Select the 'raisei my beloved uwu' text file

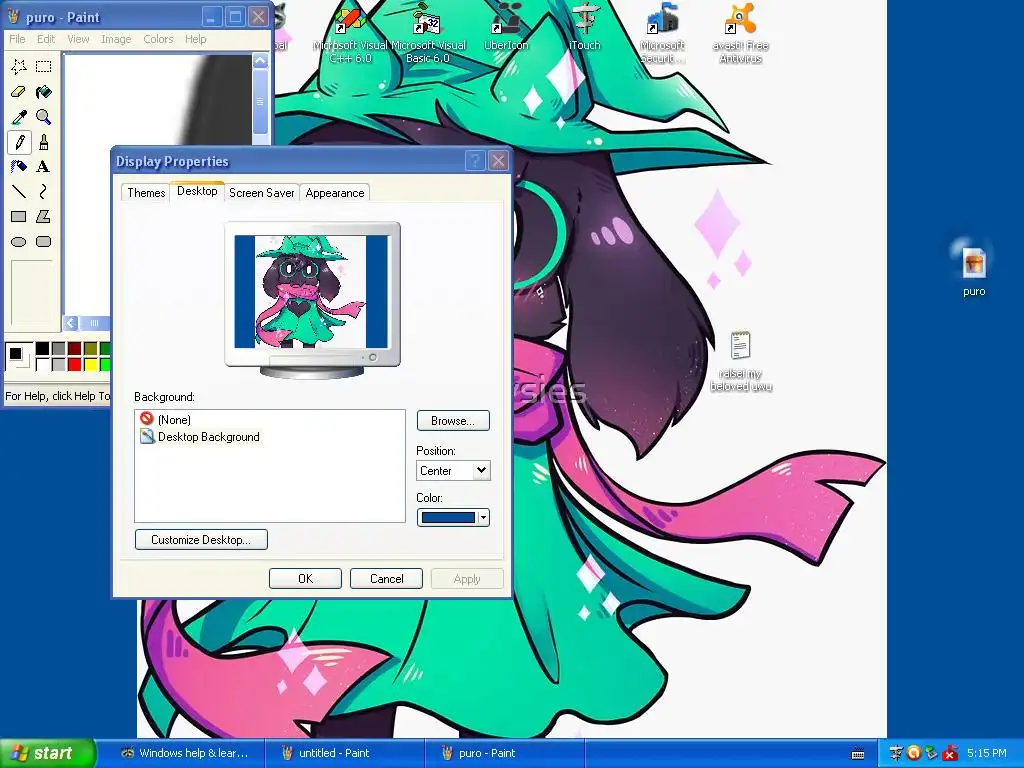[741, 361]
